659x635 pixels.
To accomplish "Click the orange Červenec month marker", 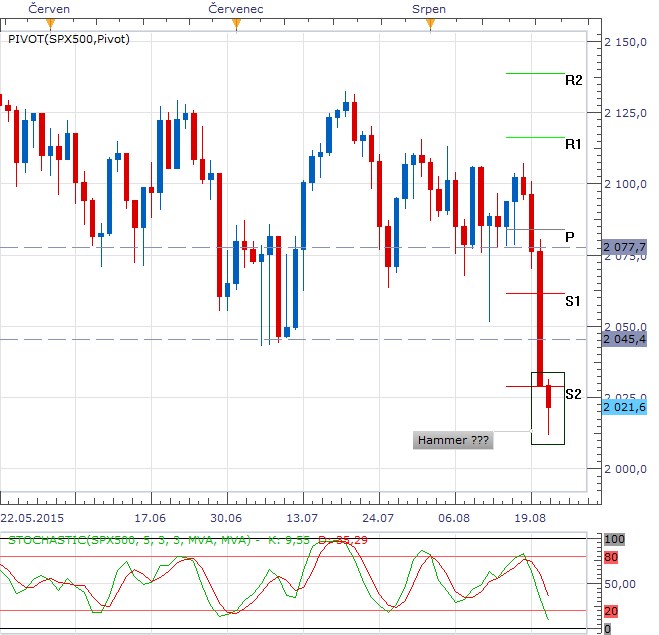I will point(237,24).
